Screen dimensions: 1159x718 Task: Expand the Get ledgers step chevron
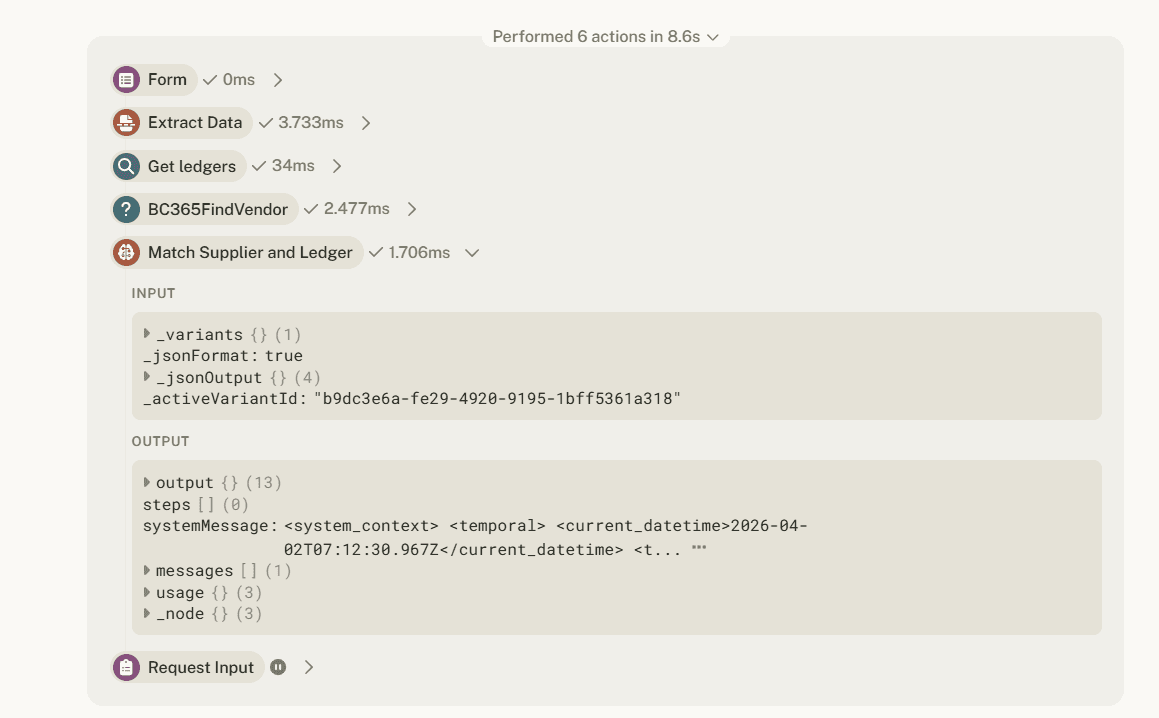(337, 166)
